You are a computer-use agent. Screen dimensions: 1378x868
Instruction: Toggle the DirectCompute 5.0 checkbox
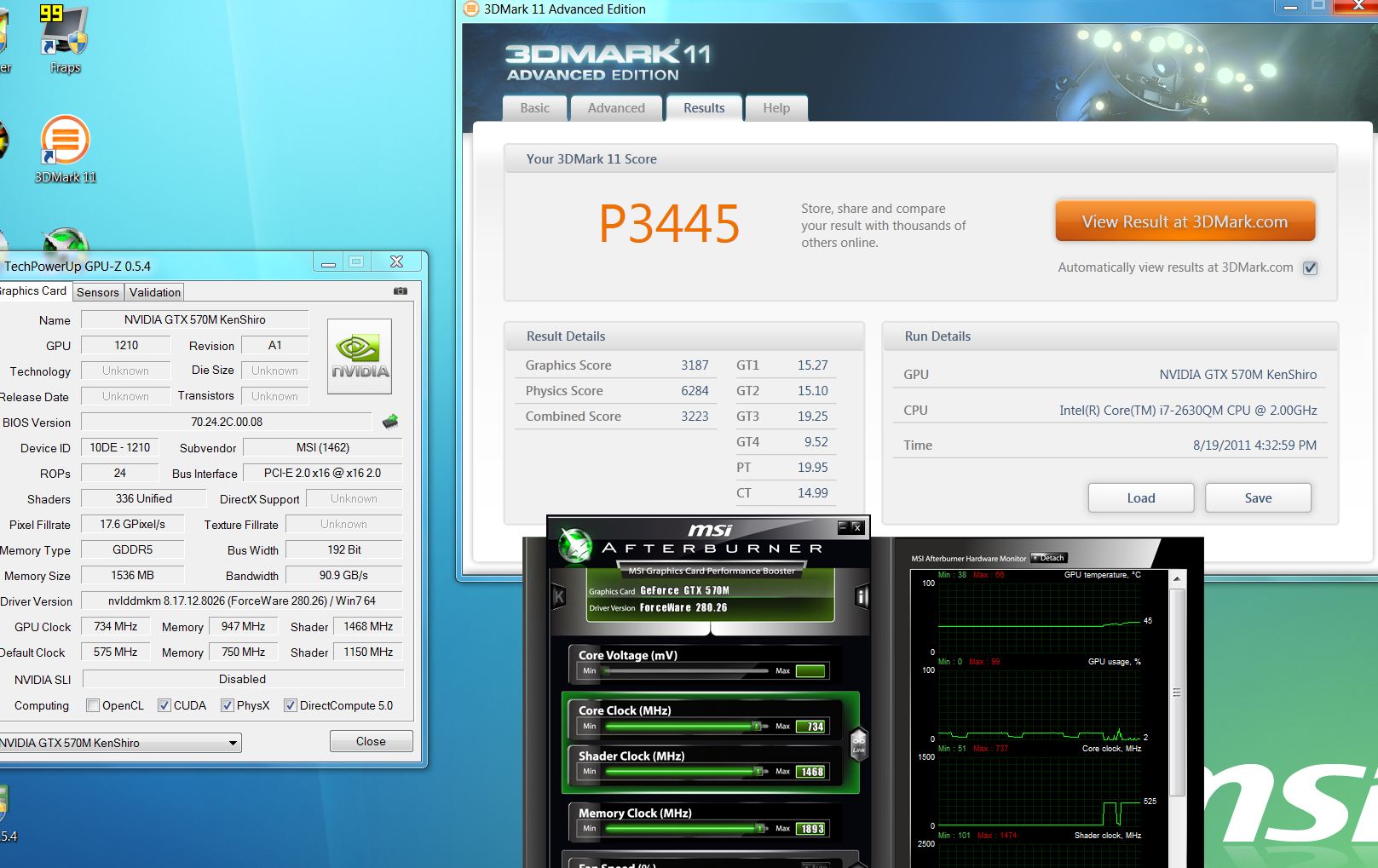point(291,705)
